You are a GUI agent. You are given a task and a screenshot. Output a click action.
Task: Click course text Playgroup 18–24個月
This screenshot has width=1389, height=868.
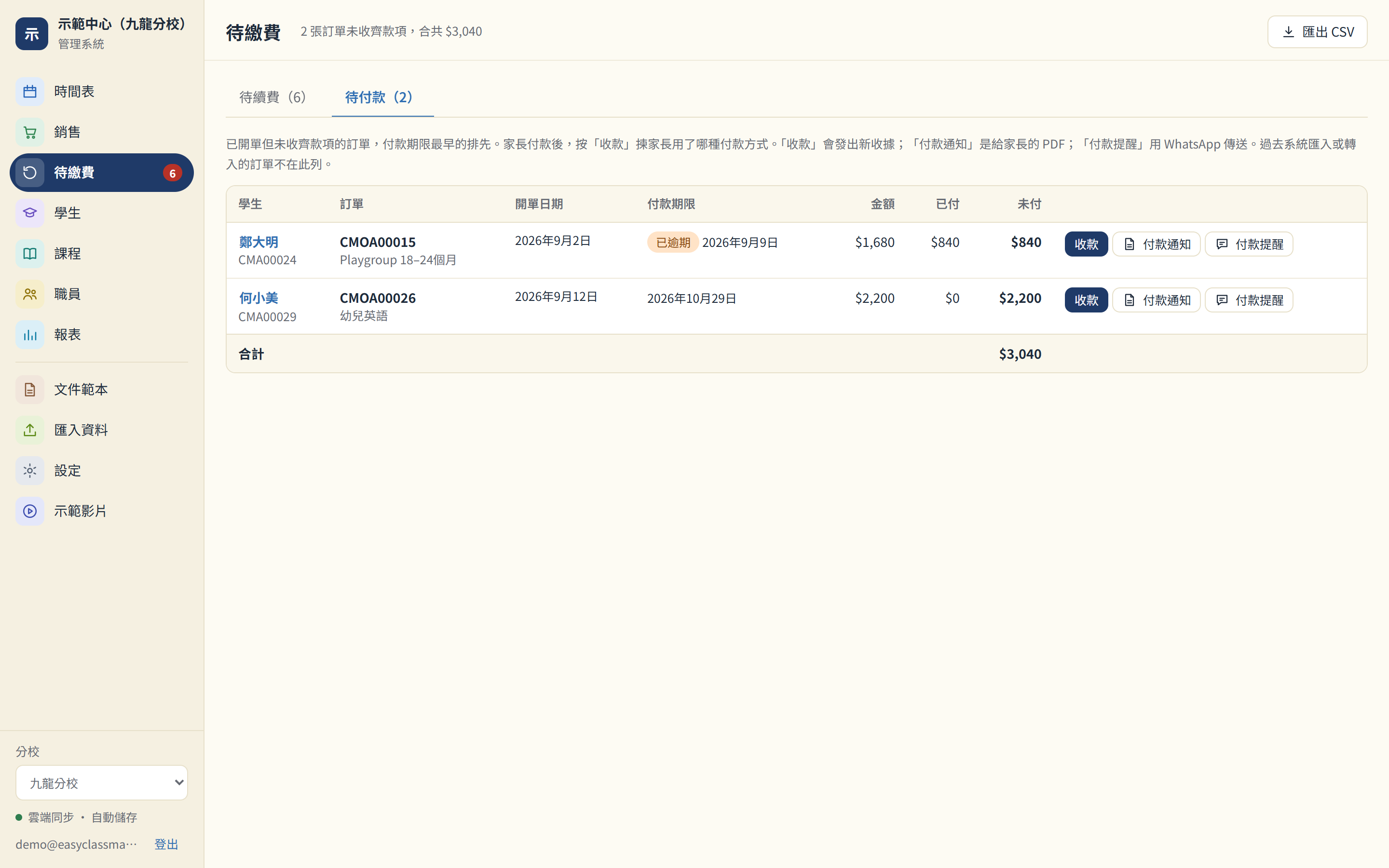(398, 260)
